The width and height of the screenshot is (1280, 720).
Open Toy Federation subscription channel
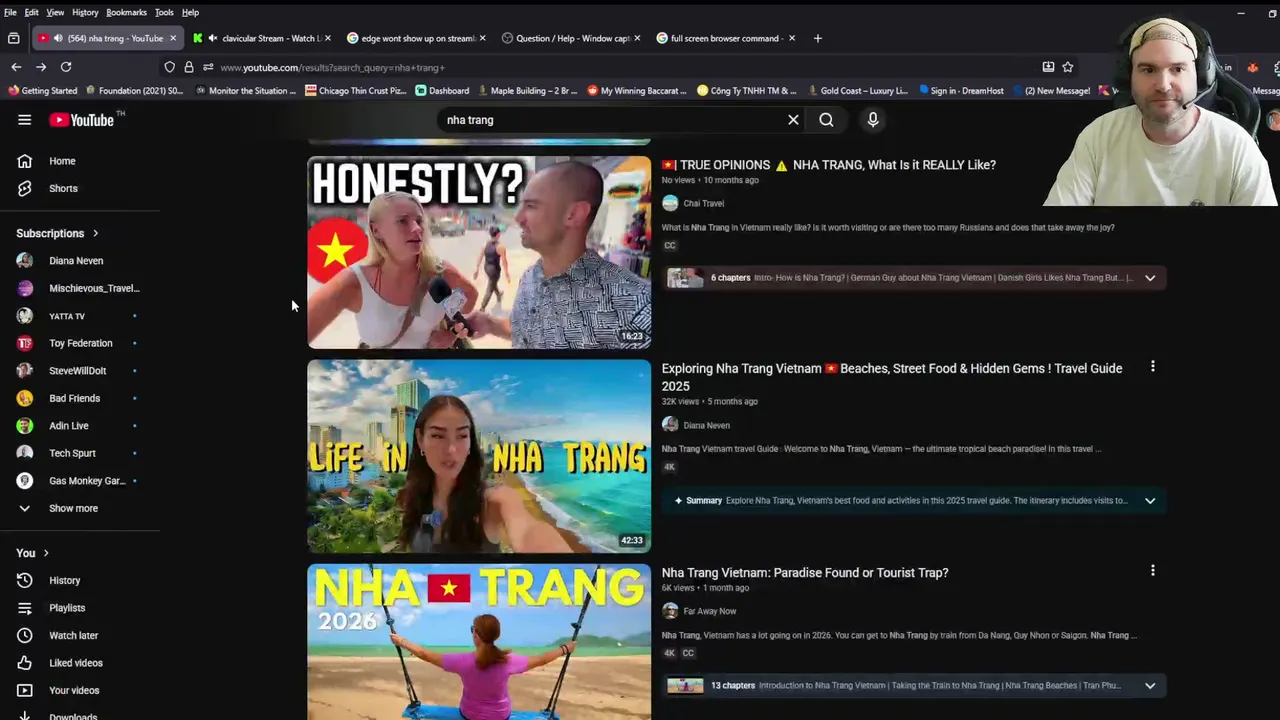[80, 343]
